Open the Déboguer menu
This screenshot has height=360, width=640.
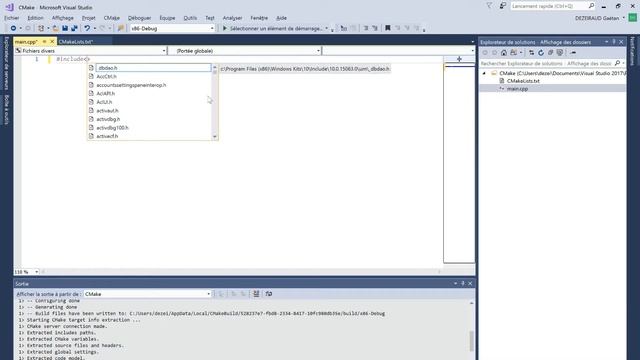pos(139,18)
